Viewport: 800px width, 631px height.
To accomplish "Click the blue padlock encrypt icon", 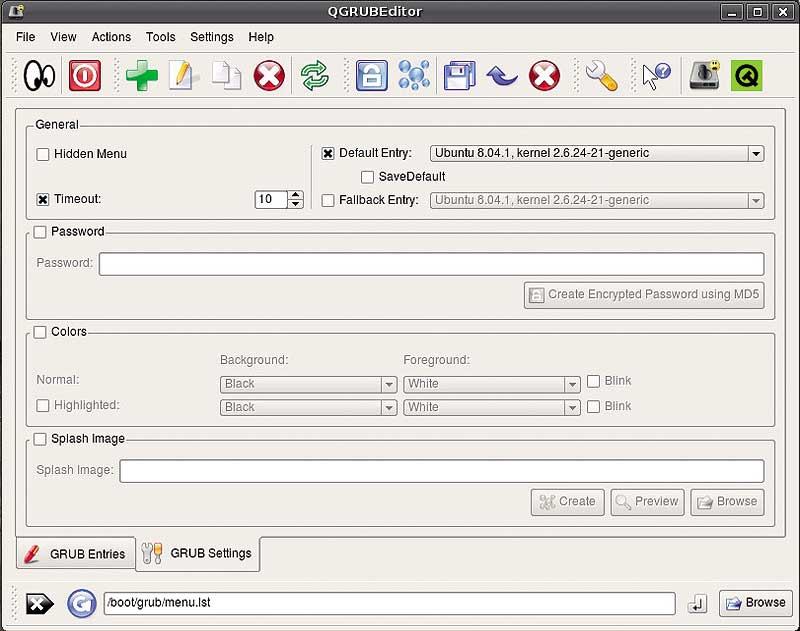I will [x=371, y=76].
